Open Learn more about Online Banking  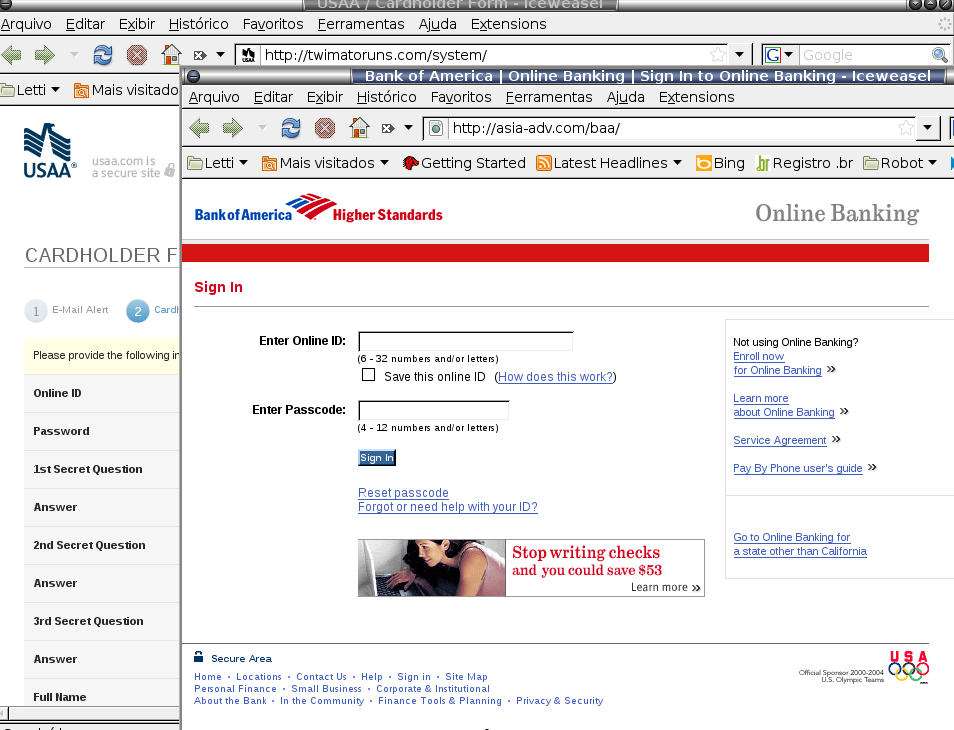[x=784, y=405]
